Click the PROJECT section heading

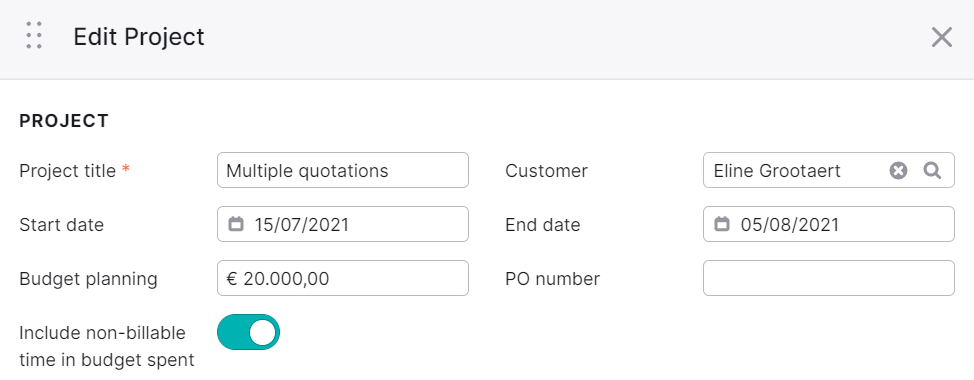(64, 121)
